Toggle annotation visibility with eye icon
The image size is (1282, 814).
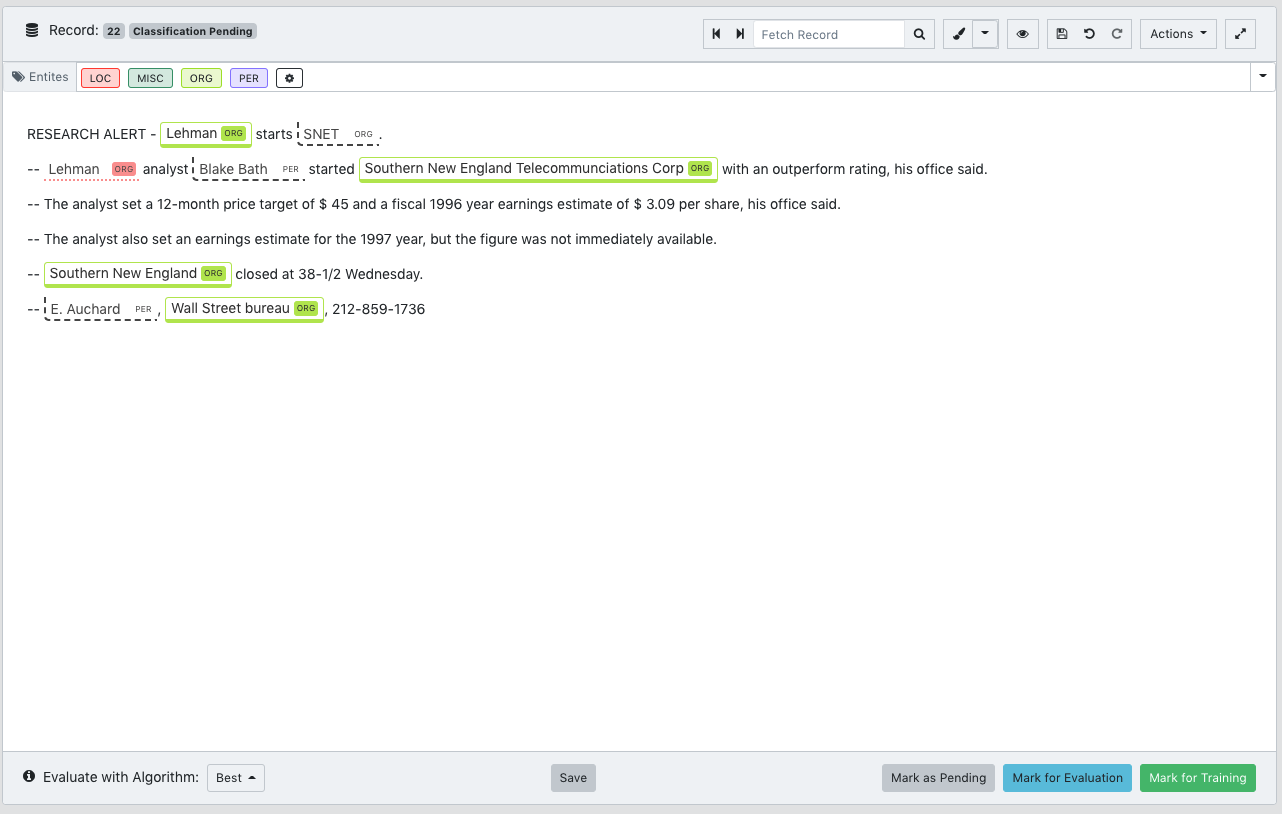click(x=1022, y=34)
